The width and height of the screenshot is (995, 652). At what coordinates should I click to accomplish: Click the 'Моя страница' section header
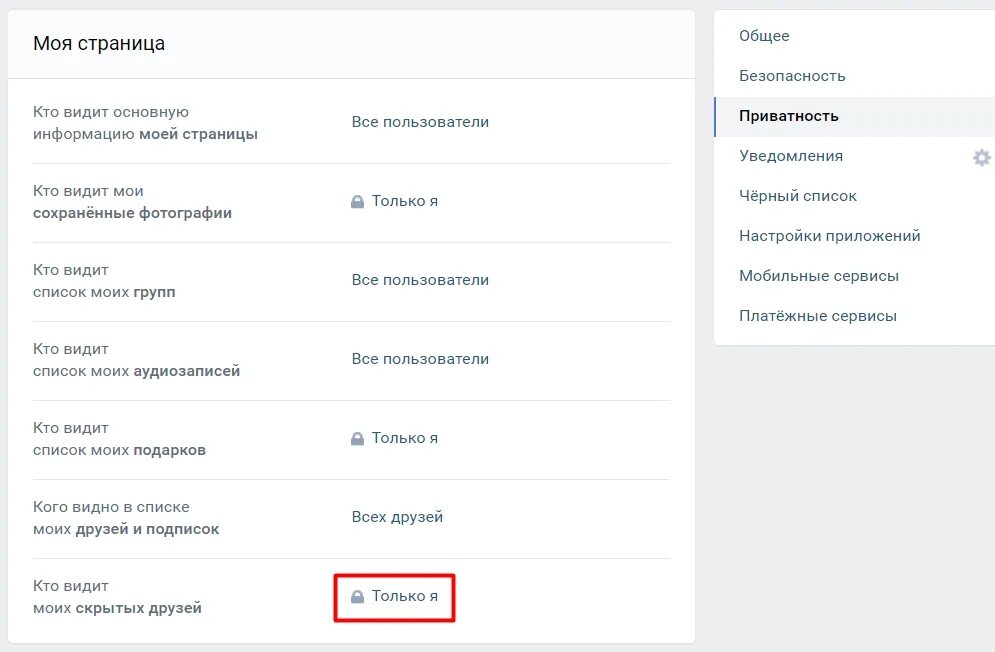point(99,44)
